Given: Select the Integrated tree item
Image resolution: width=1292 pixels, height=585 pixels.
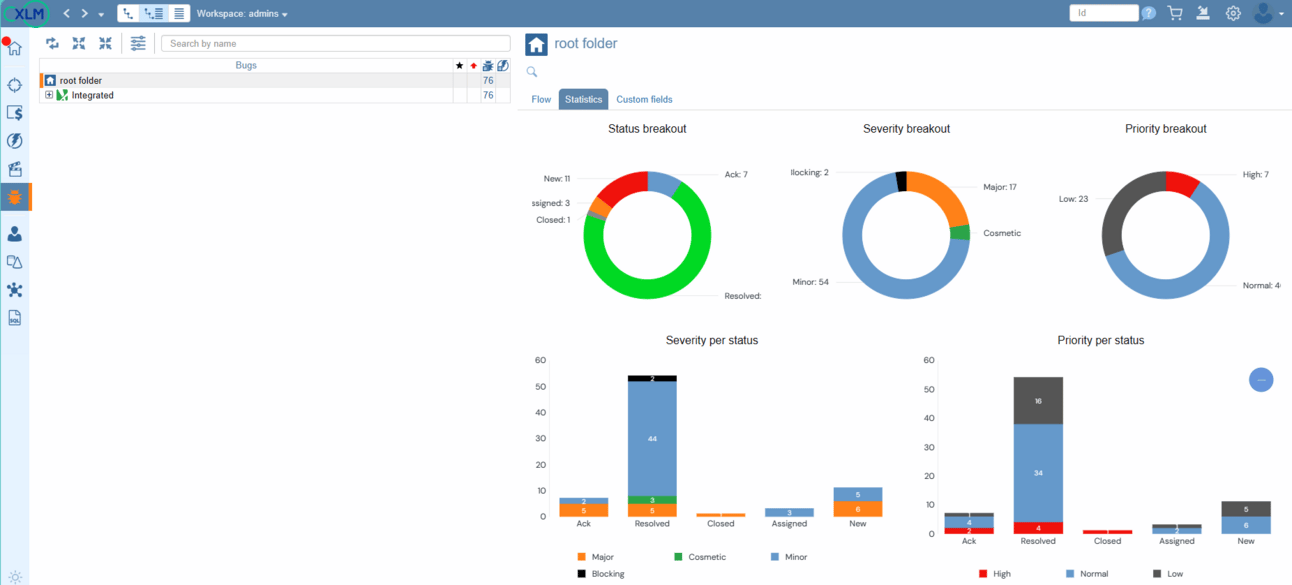Looking at the screenshot, I should click(92, 95).
